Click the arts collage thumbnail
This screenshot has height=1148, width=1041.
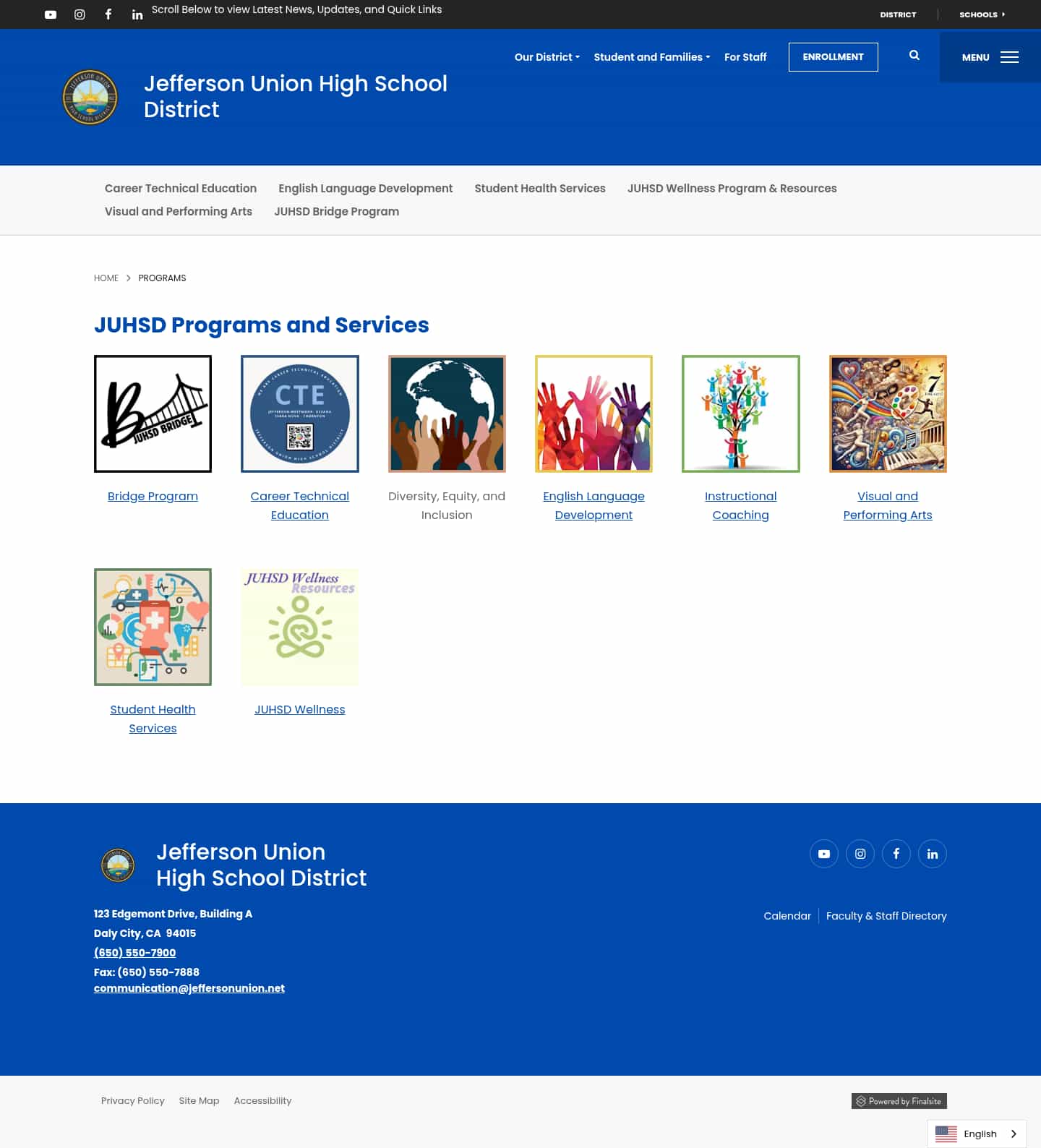pyautogui.click(x=888, y=414)
